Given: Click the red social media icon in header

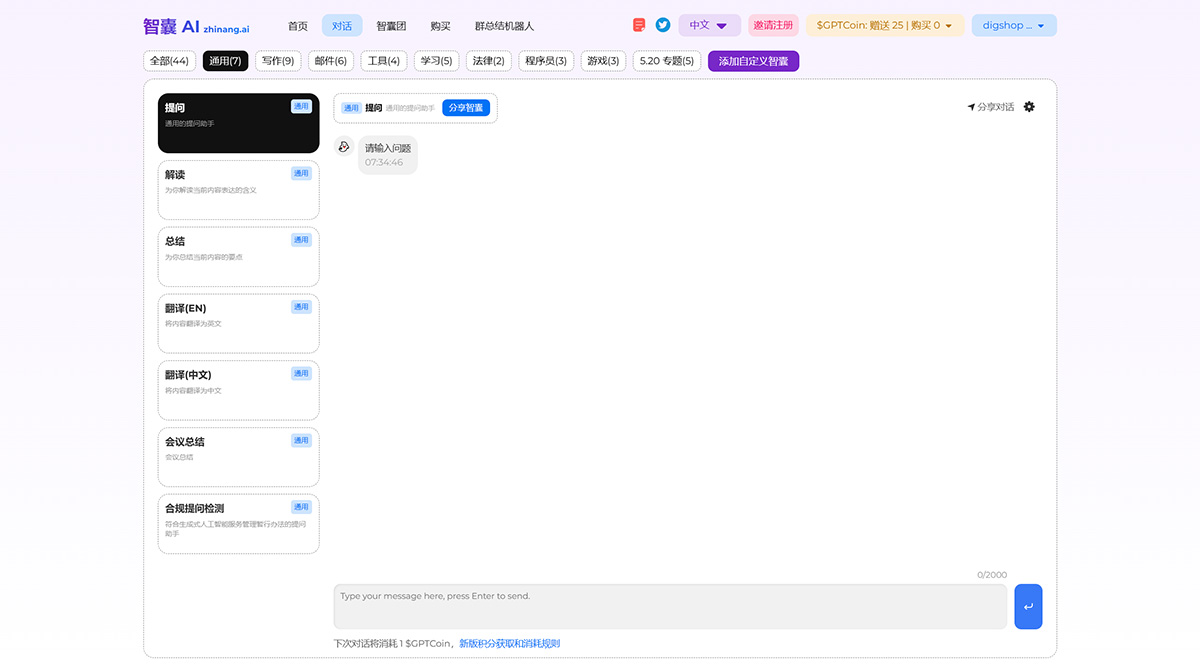Looking at the screenshot, I should click(x=638, y=24).
